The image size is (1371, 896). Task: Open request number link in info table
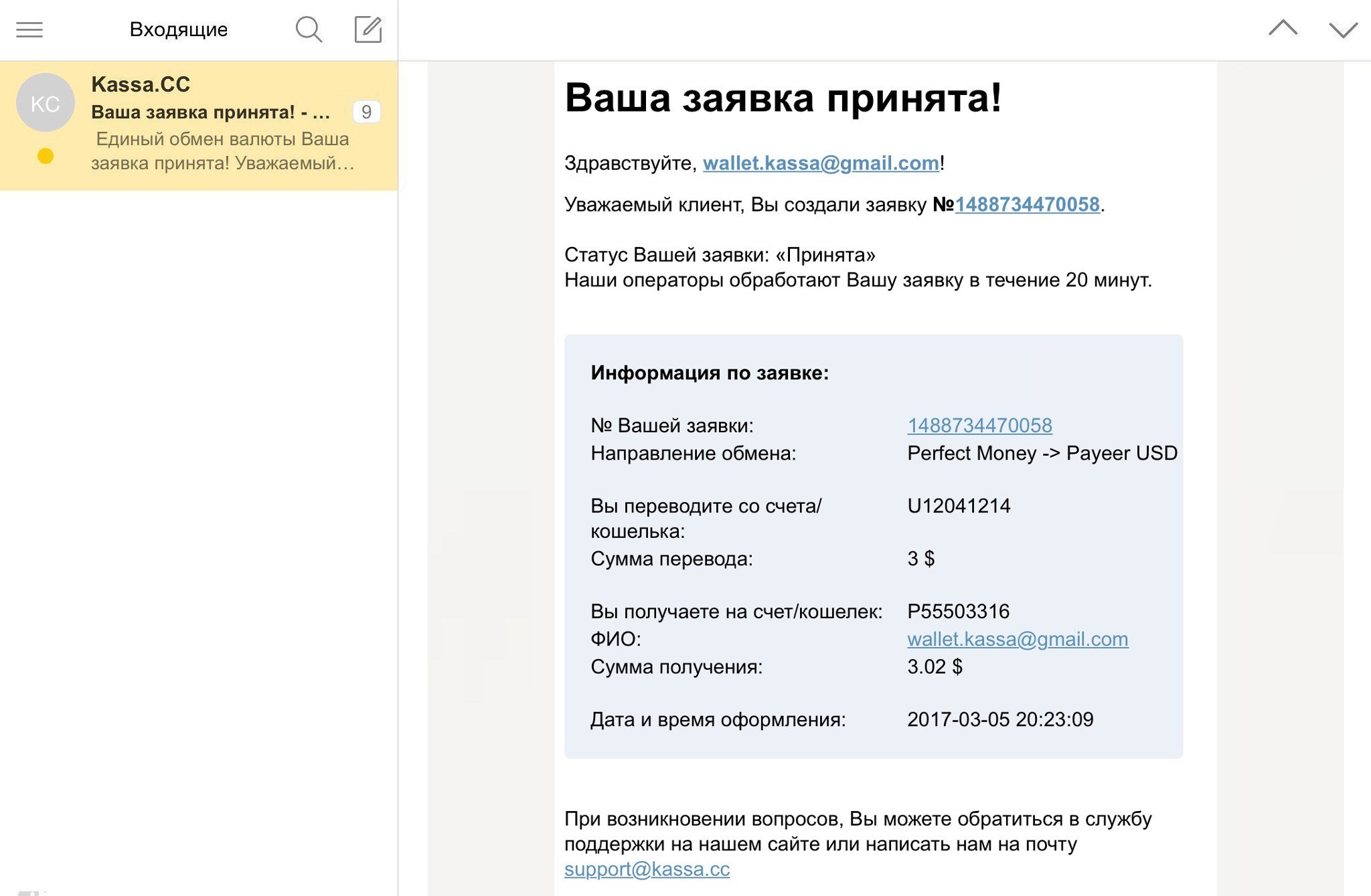coord(979,425)
